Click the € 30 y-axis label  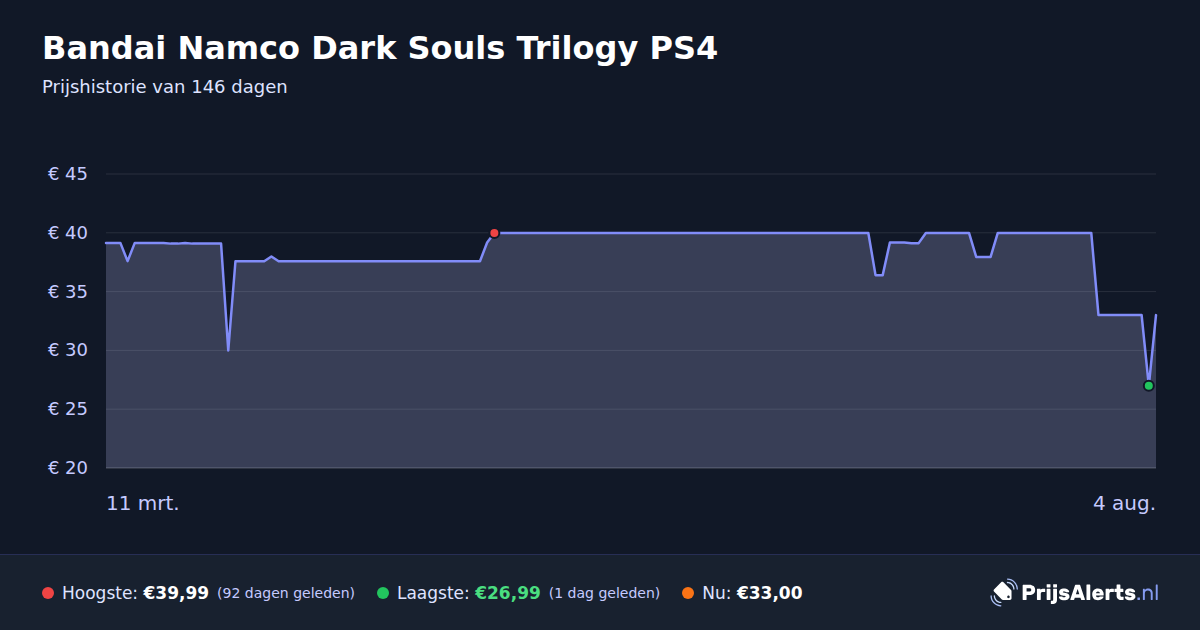click(68, 350)
